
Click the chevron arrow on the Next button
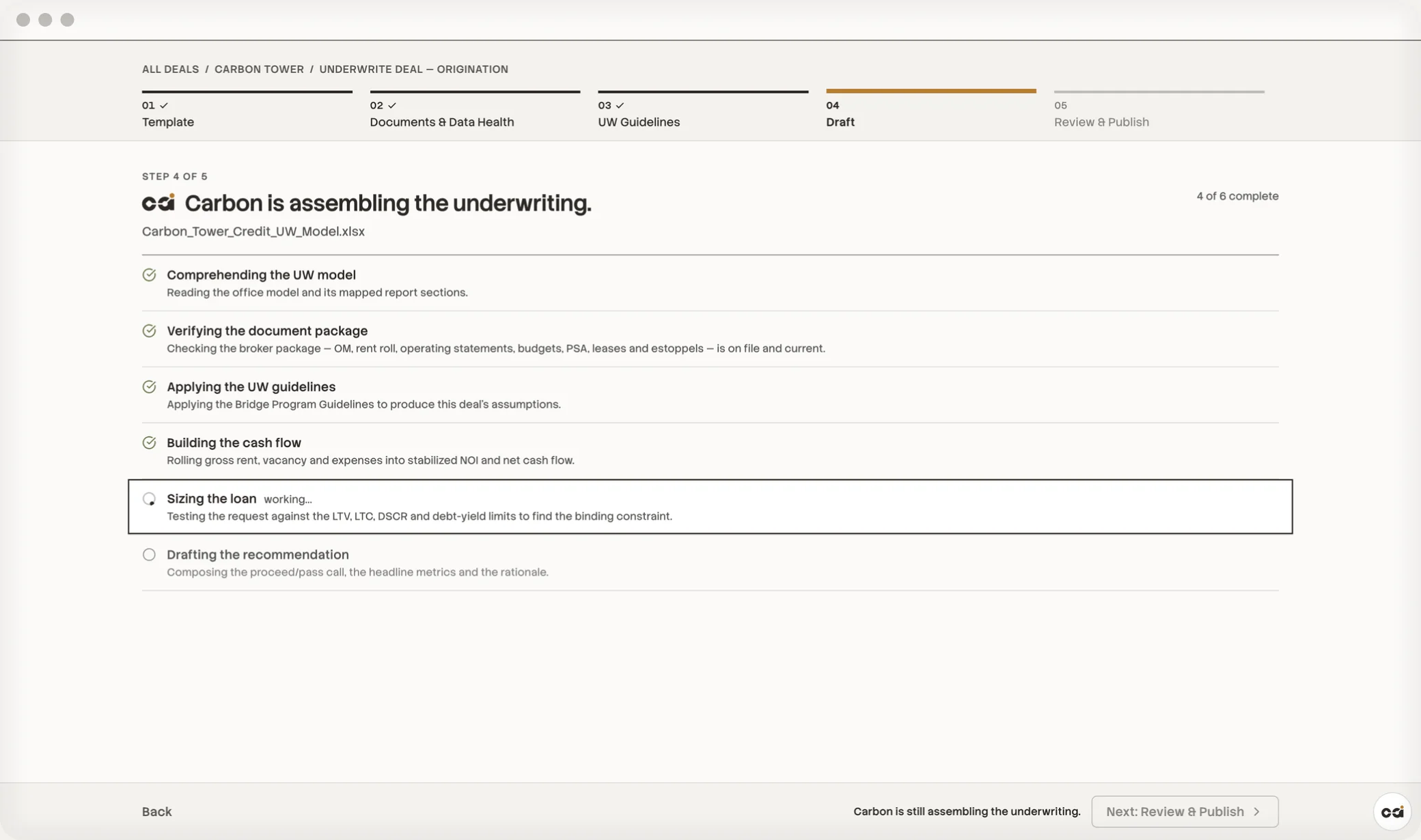pyautogui.click(x=1256, y=811)
